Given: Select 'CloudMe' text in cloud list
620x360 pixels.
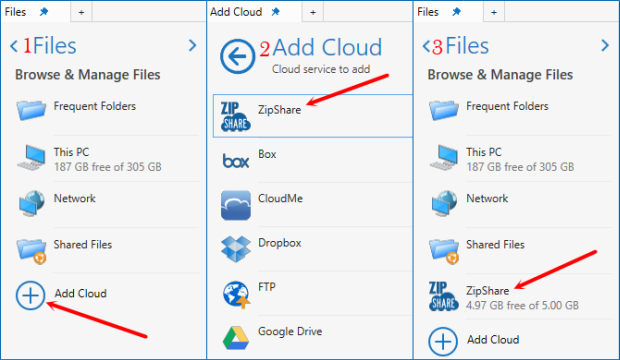Looking at the screenshot, I should pos(280,198).
